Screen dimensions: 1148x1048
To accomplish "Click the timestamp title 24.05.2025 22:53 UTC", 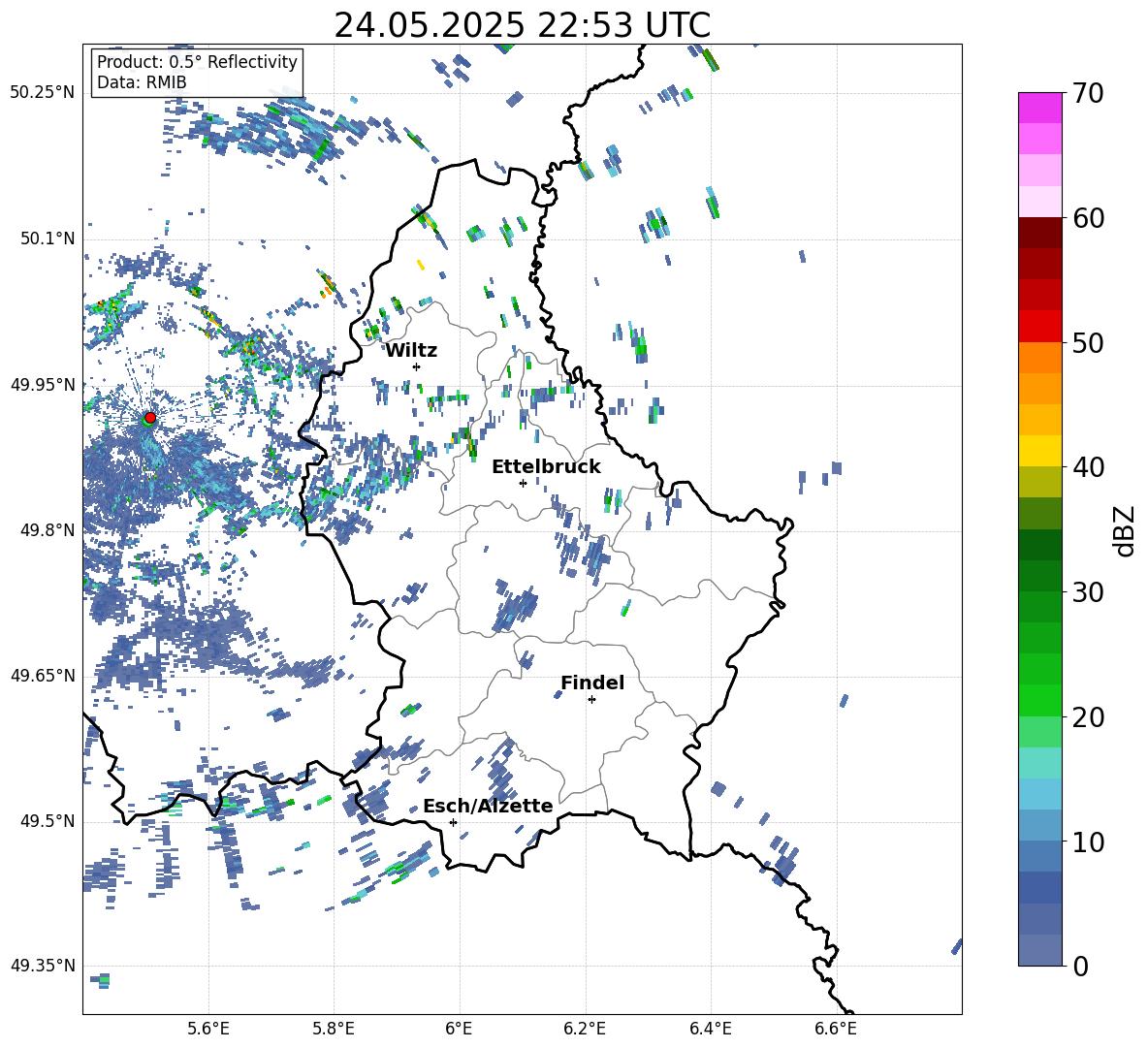I will pyautogui.click(x=522, y=25).
